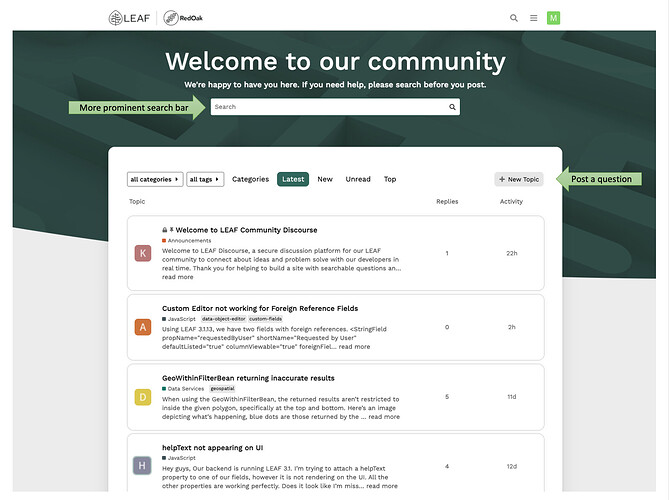Click into the banner Search field
The height and width of the screenshot is (500, 669).
[x=335, y=107]
